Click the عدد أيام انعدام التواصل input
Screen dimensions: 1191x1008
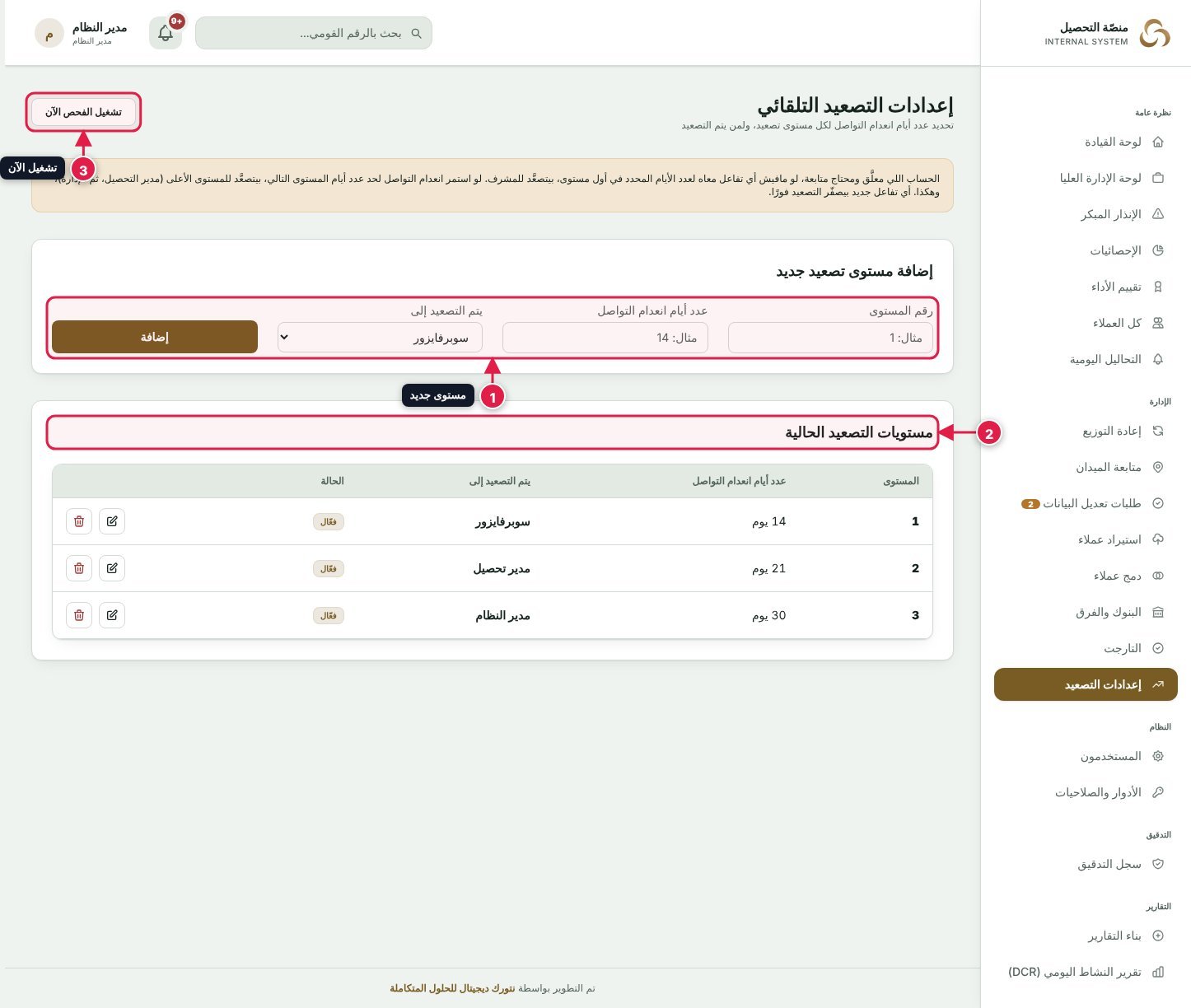tap(605, 338)
